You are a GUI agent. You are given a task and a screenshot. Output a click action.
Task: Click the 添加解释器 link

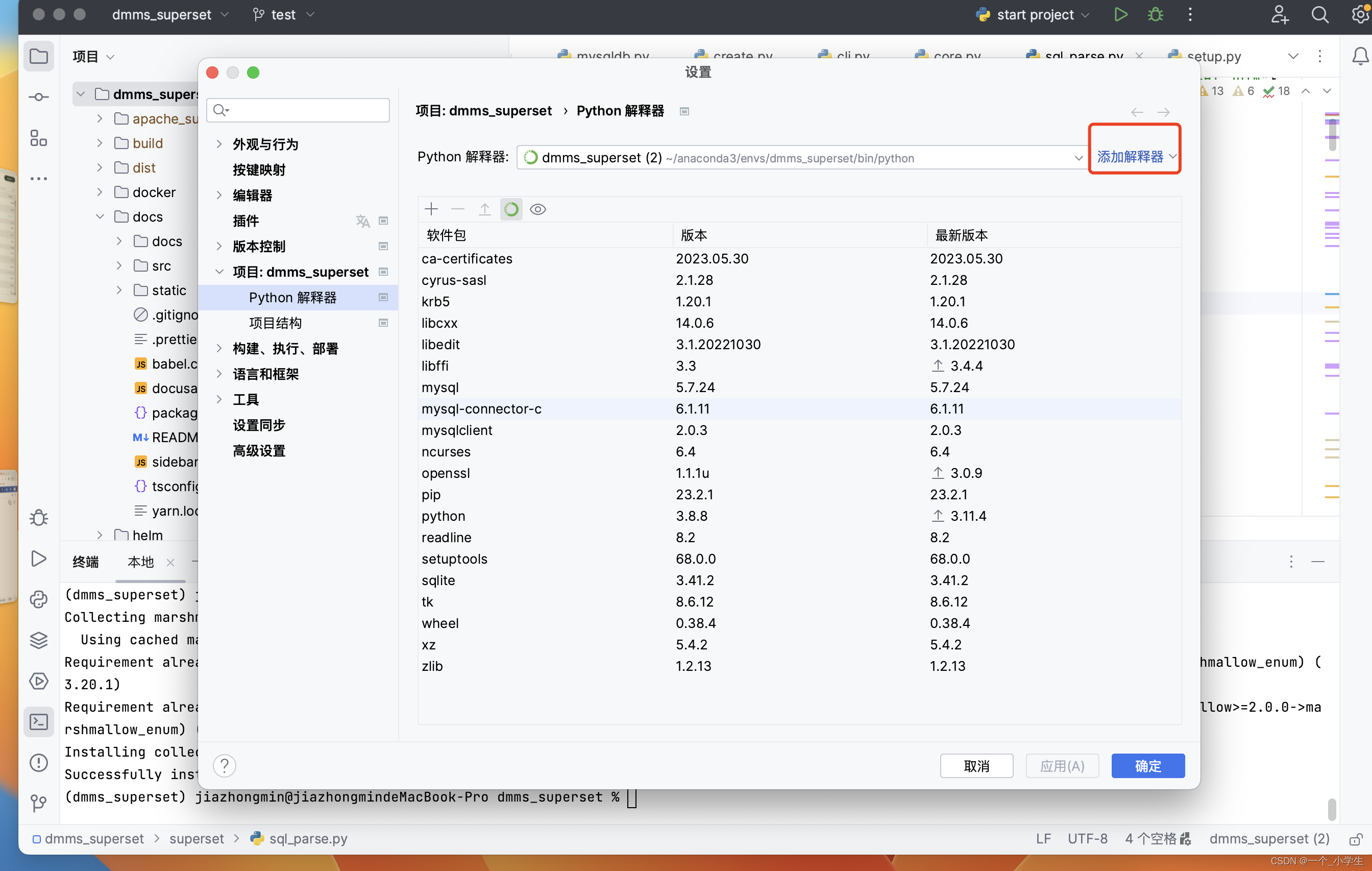(1131, 156)
